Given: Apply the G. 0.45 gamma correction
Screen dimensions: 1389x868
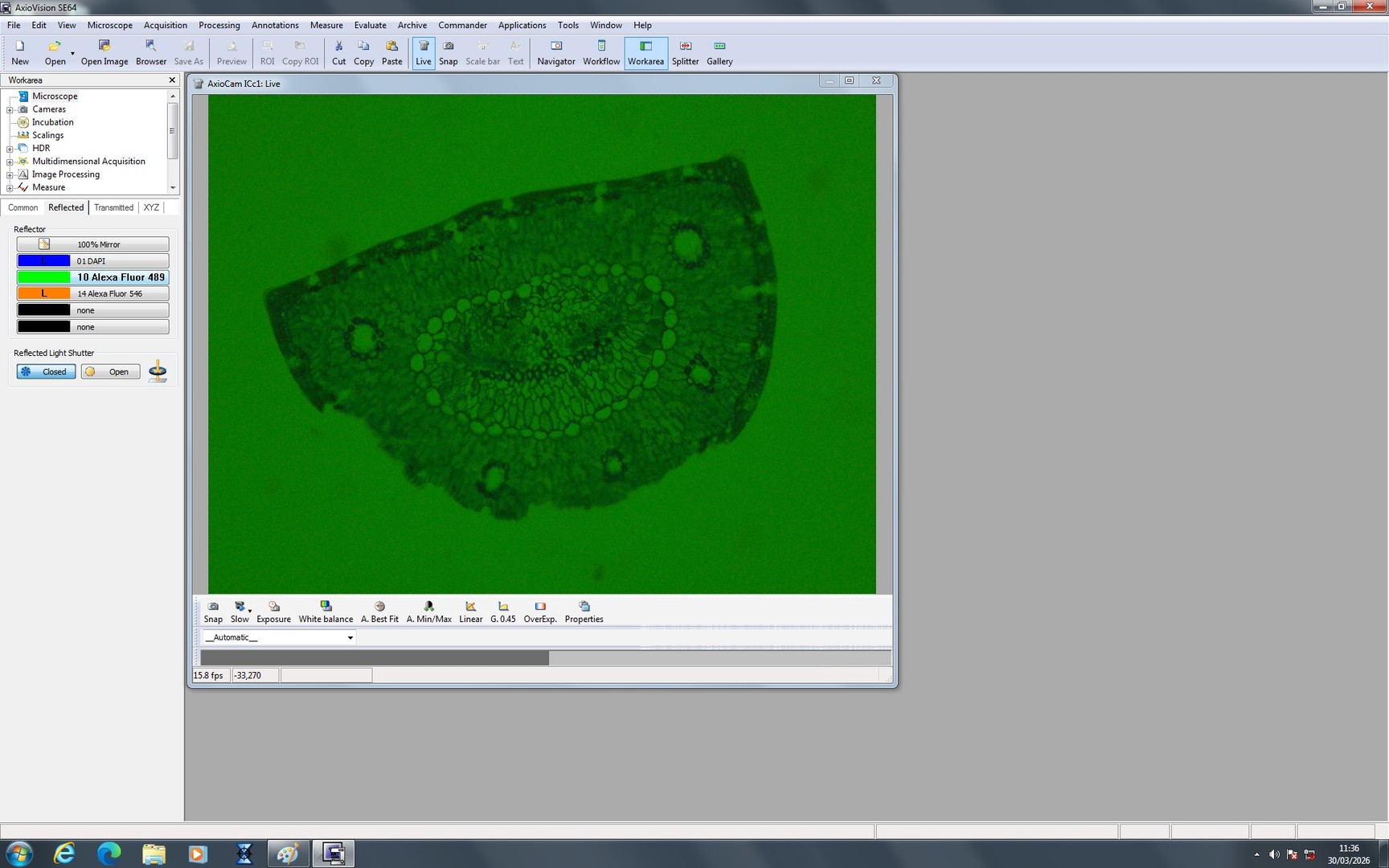Looking at the screenshot, I should 503,611.
